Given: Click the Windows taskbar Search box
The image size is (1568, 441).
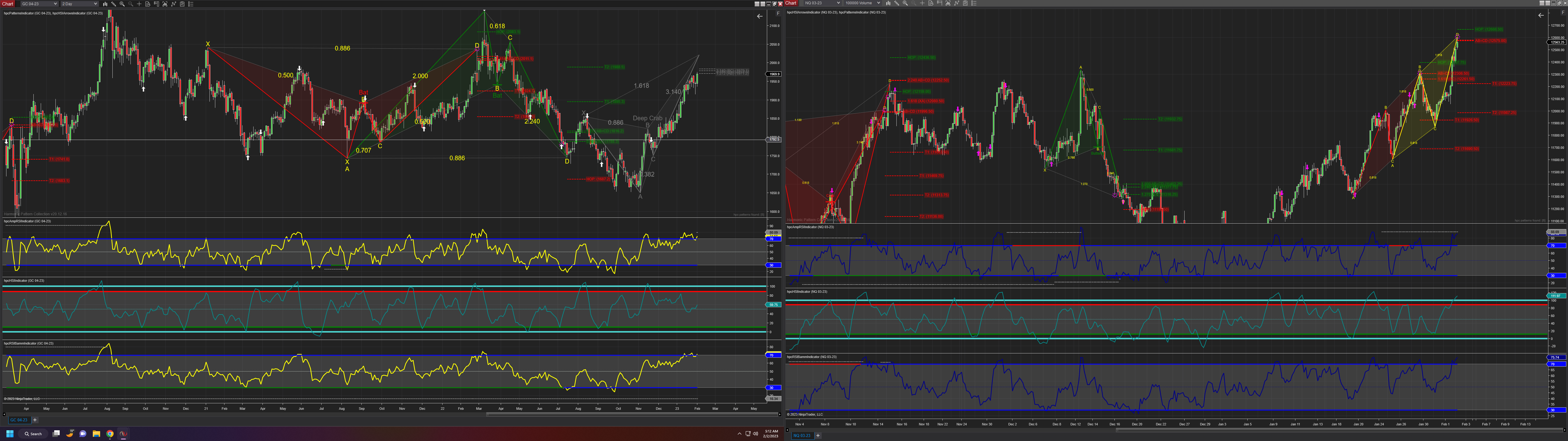Looking at the screenshot, I should (33, 434).
